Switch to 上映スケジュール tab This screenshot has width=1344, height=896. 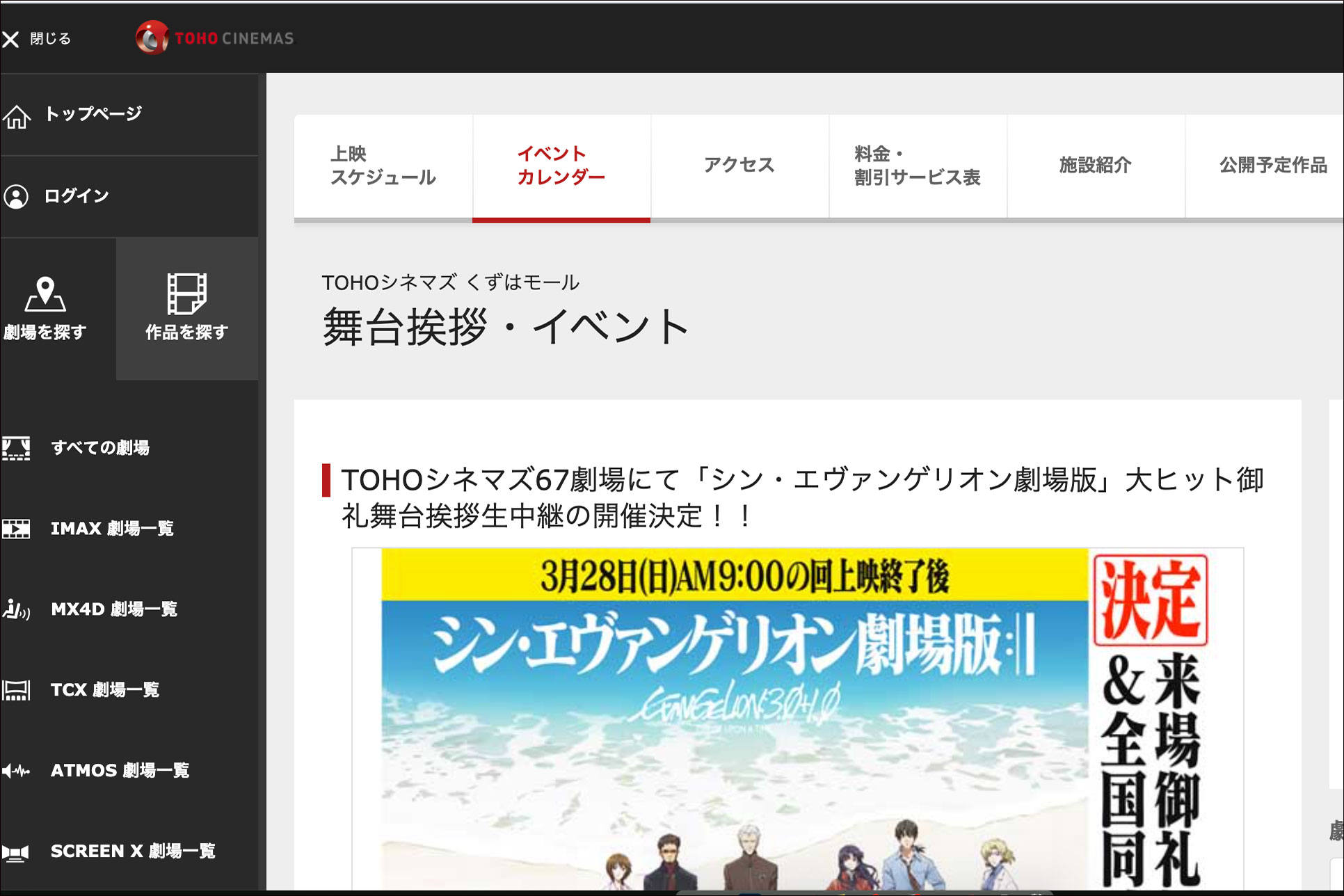[x=383, y=166]
